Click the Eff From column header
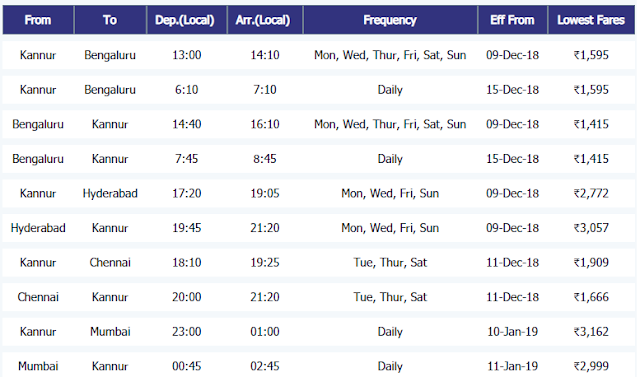This screenshot has width=640, height=377. [512, 20]
